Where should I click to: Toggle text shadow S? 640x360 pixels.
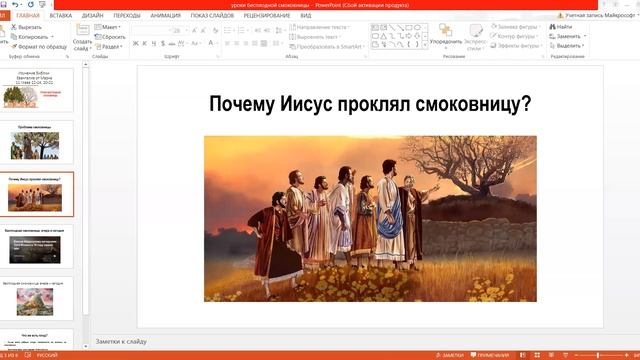pyautogui.click(x=163, y=43)
